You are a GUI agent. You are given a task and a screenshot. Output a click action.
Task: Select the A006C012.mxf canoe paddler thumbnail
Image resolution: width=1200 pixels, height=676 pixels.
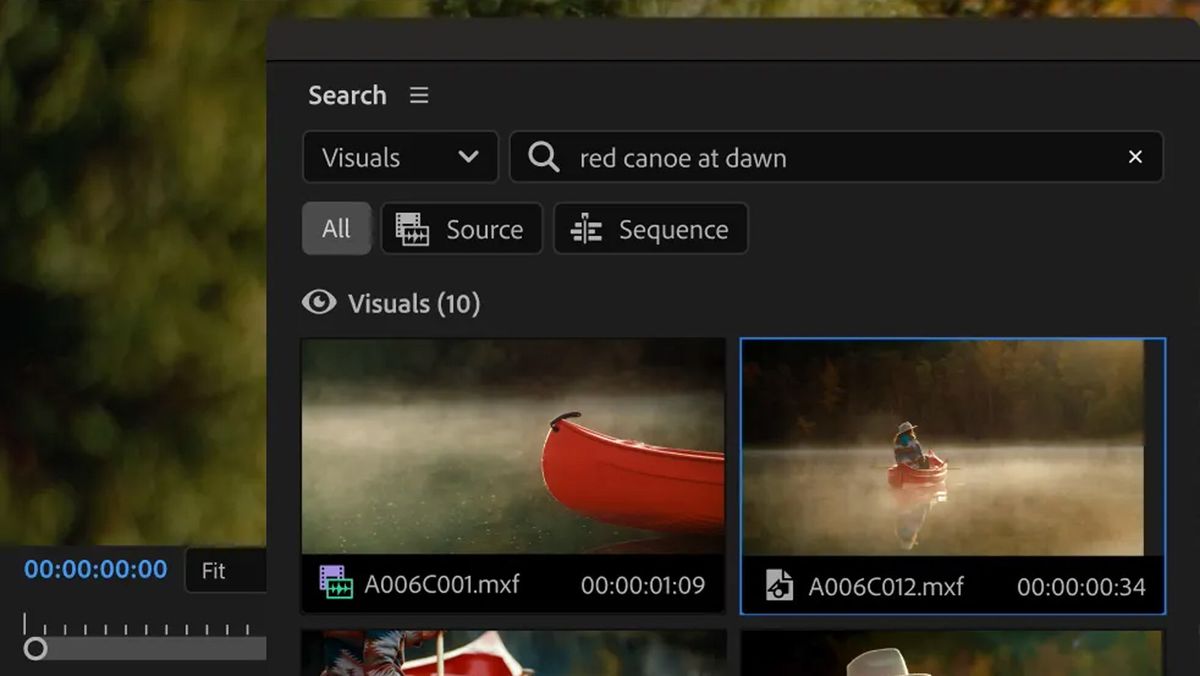point(943,447)
